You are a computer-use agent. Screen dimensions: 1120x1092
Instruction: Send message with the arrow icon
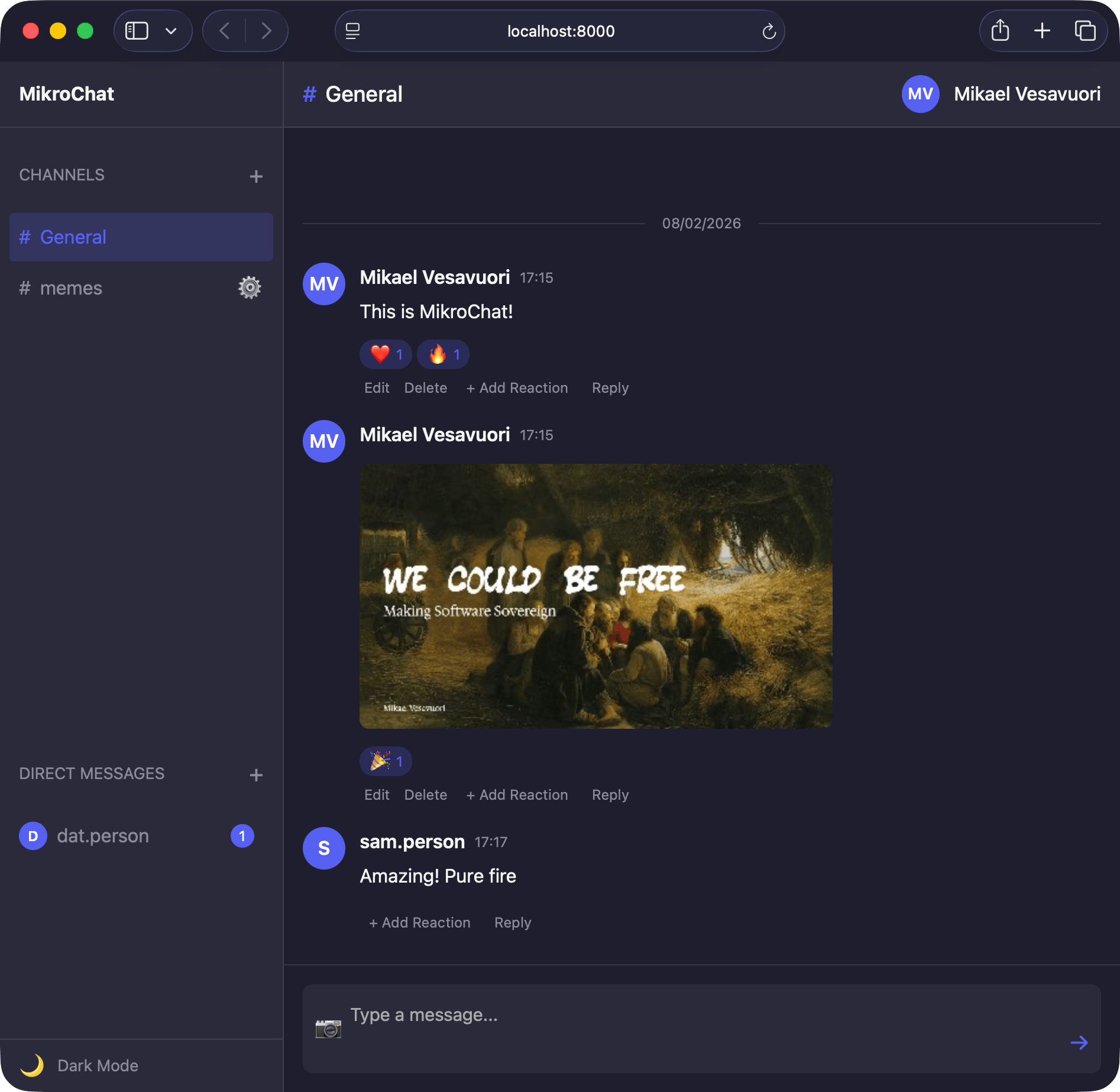[x=1079, y=1042]
